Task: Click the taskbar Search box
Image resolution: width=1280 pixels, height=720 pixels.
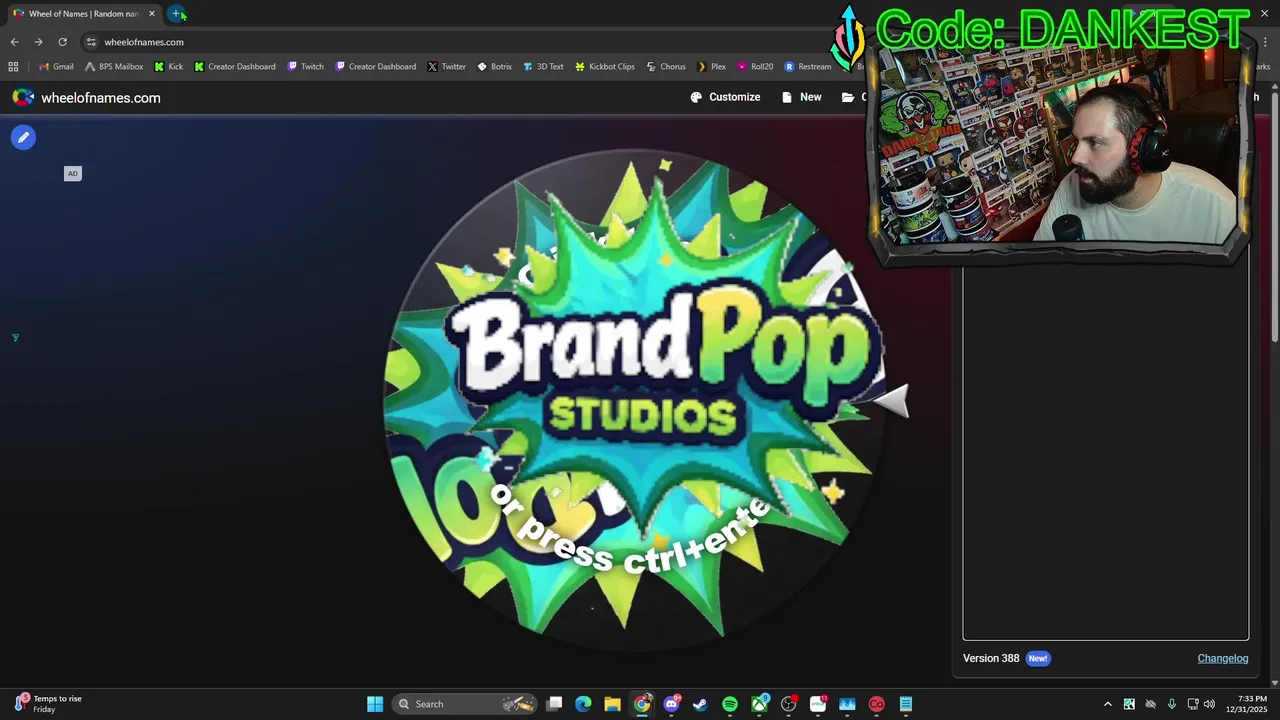Action: (463, 704)
